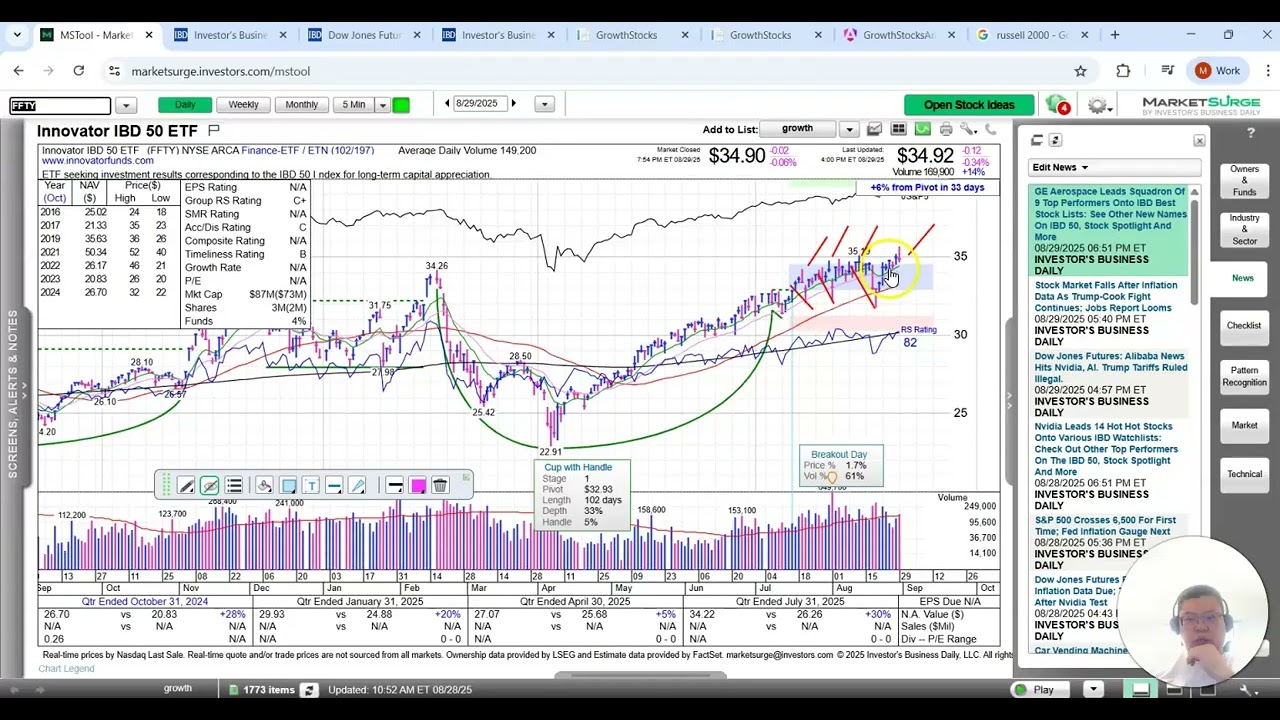This screenshot has height=720, width=1280.
Task: Open Stock Market Falls After Inflation article
Action: (x=1106, y=297)
